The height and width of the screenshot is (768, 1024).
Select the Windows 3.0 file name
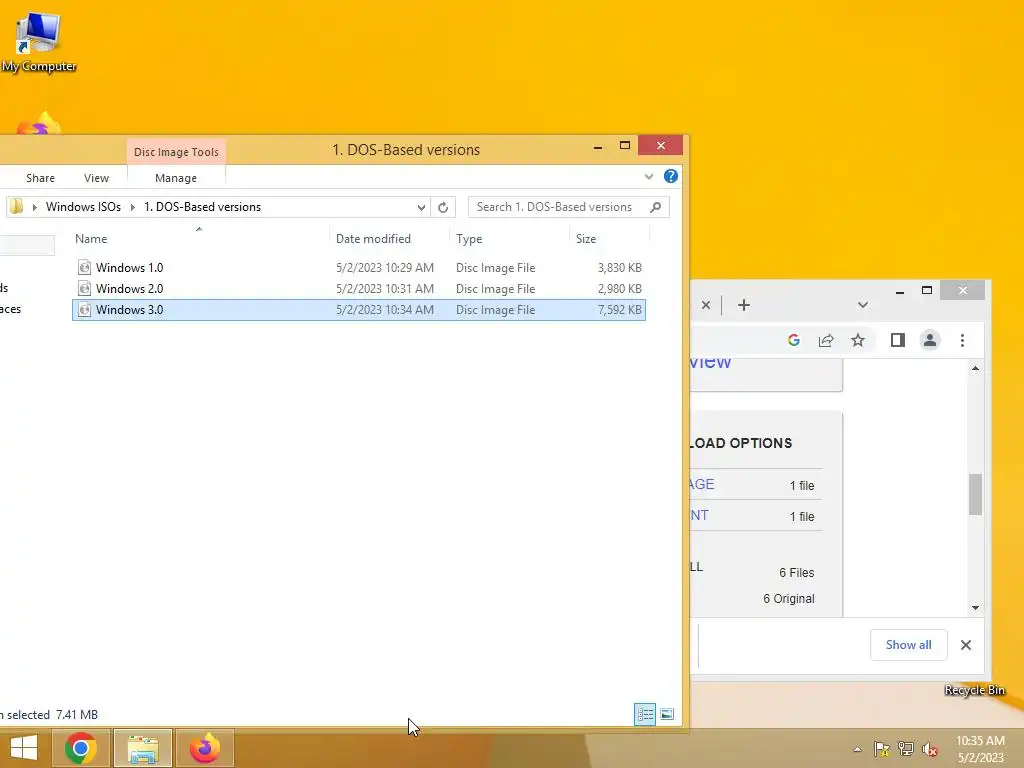[x=129, y=310]
